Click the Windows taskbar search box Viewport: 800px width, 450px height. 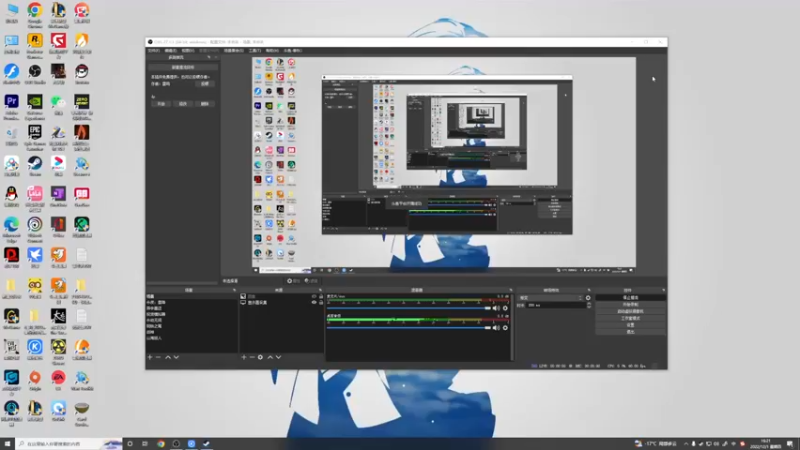click(x=69, y=444)
